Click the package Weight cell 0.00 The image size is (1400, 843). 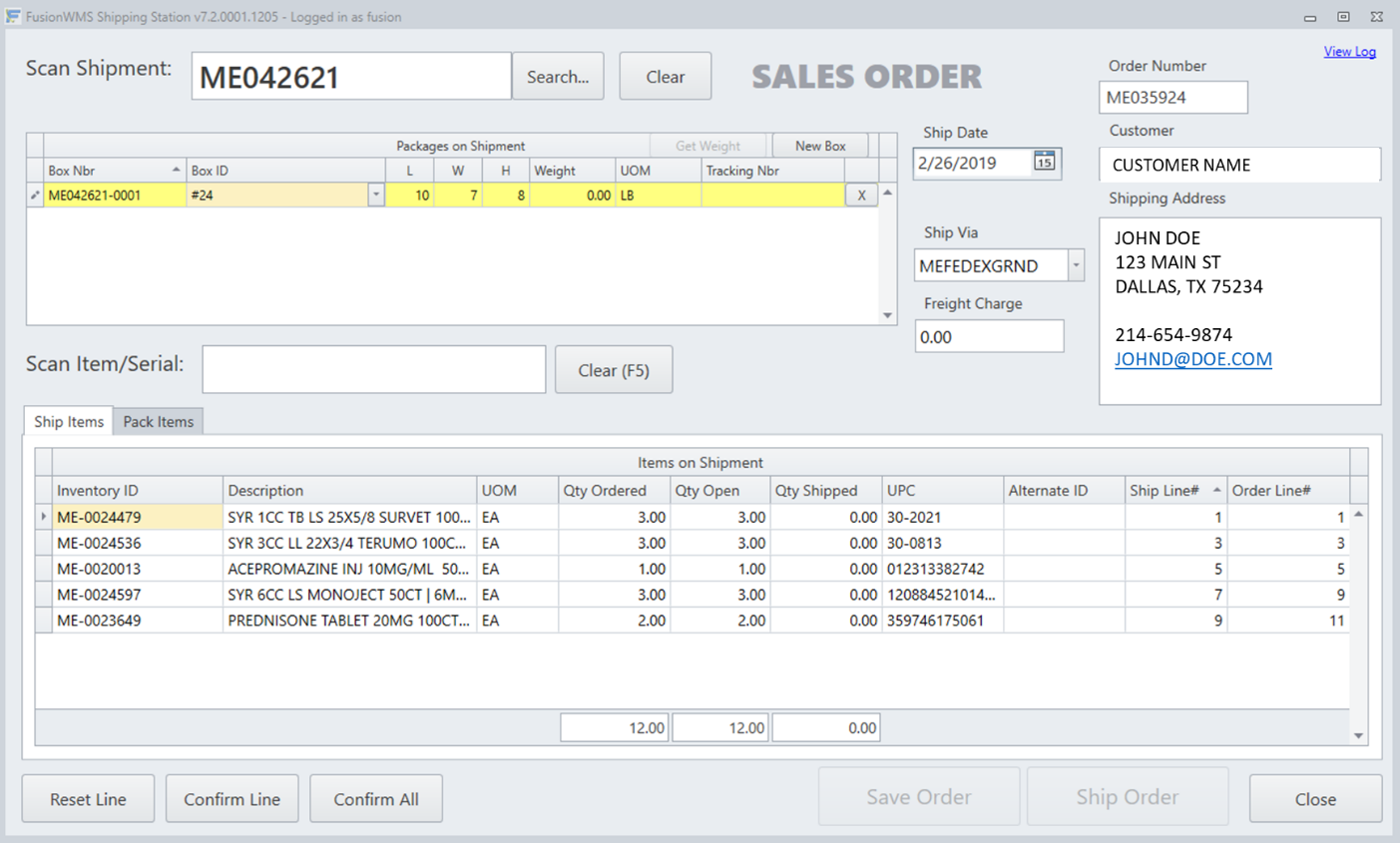pos(572,196)
